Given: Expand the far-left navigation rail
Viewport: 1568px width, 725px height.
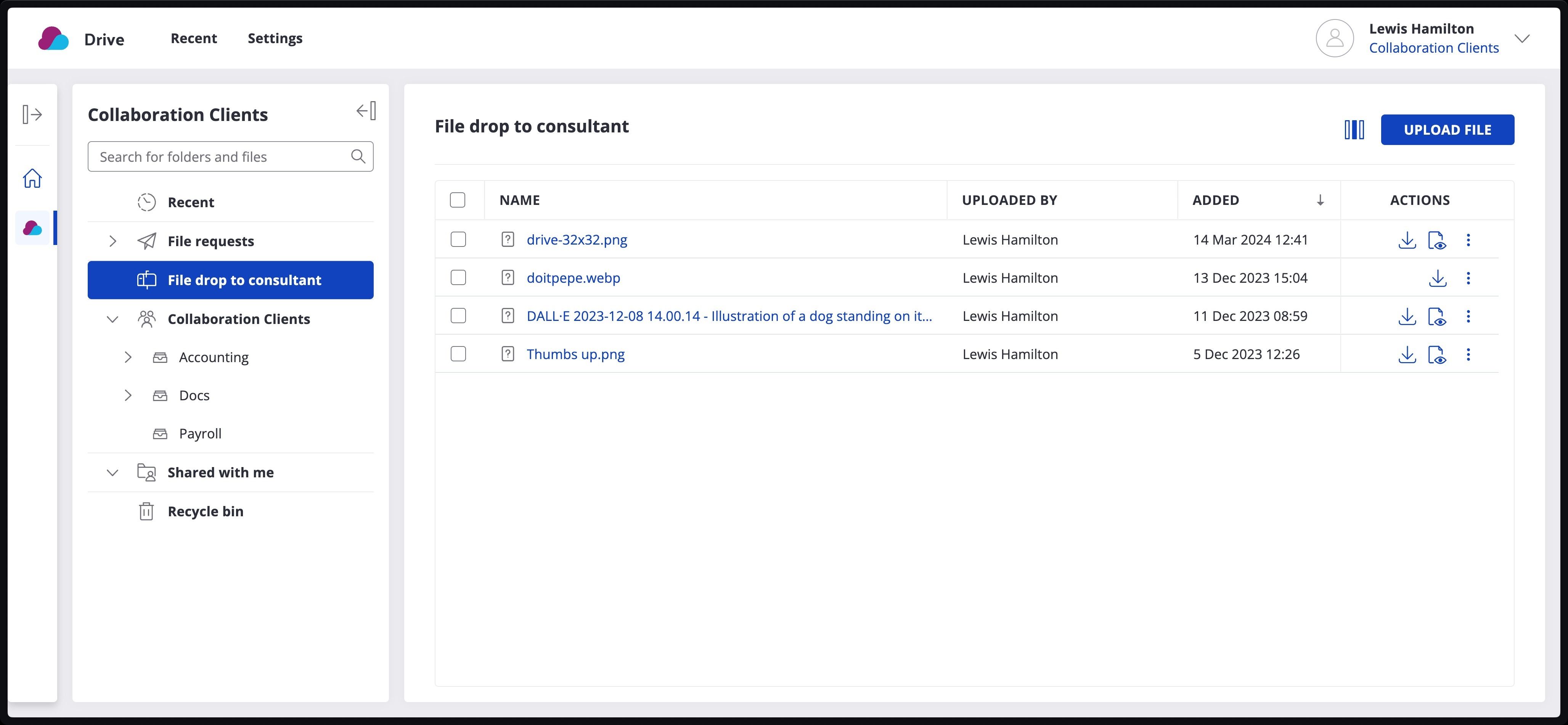Looking at the screenshot, I should coord(32,114).
